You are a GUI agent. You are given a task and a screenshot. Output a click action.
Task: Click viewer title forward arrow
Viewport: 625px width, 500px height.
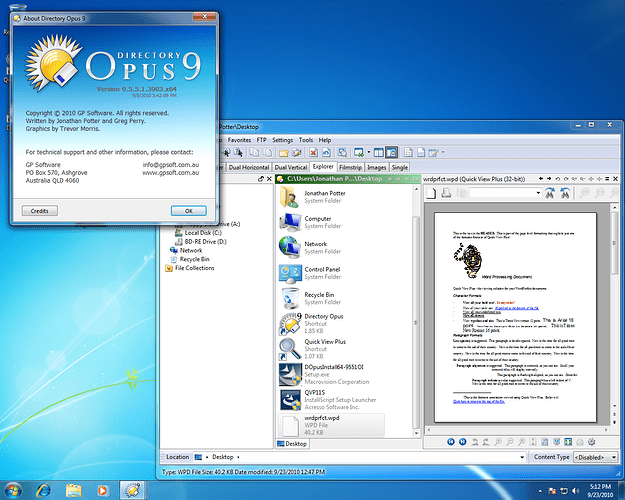(549, 179)
